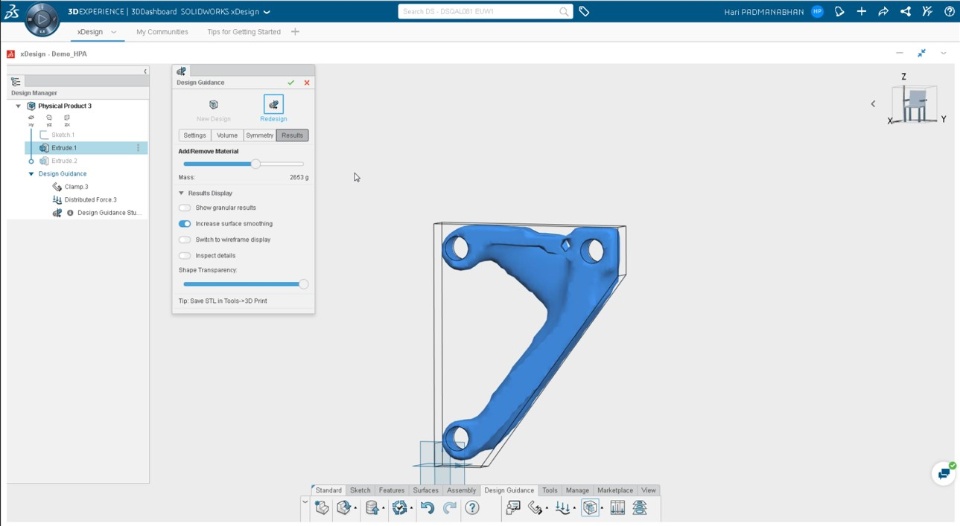Open the Assembly toolbar tab
960x526 pixels.
(461, 490)
